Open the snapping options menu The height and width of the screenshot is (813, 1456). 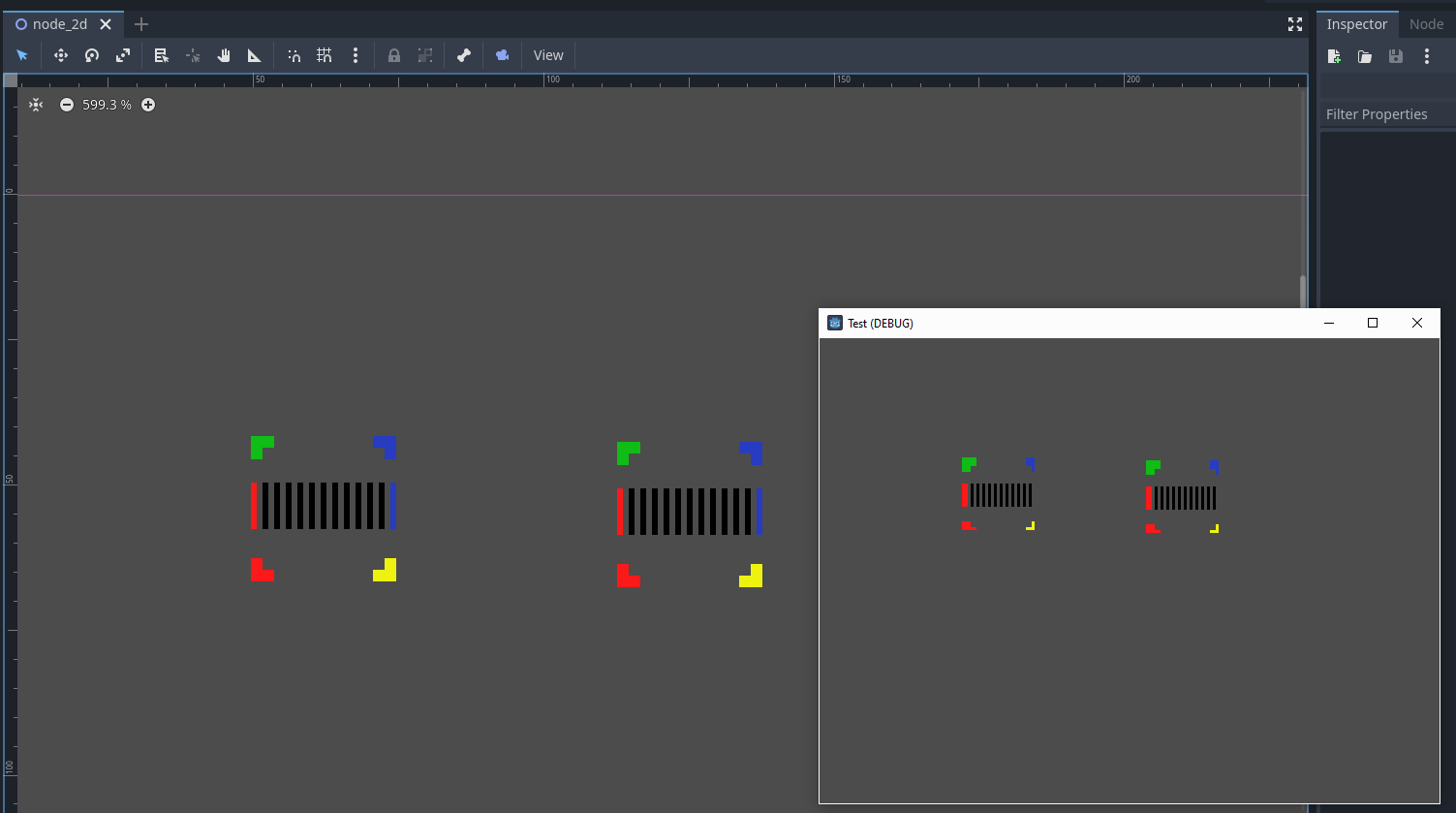(x=356, y=55)
